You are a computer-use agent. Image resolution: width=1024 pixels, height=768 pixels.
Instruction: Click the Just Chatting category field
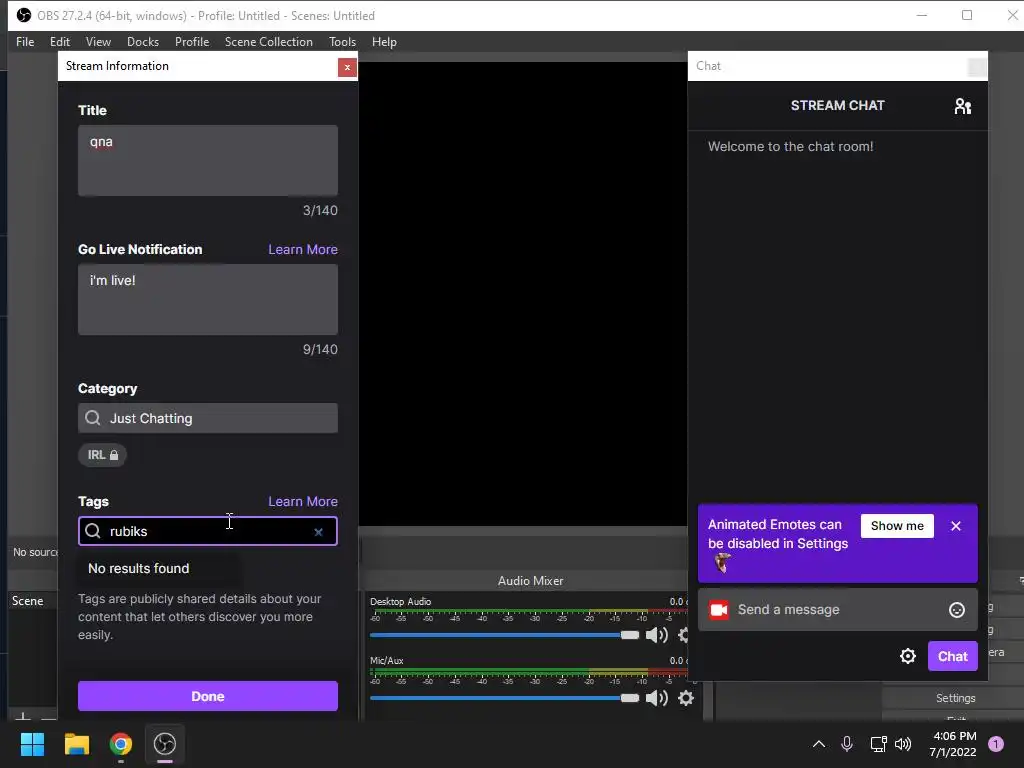(208, 418)
